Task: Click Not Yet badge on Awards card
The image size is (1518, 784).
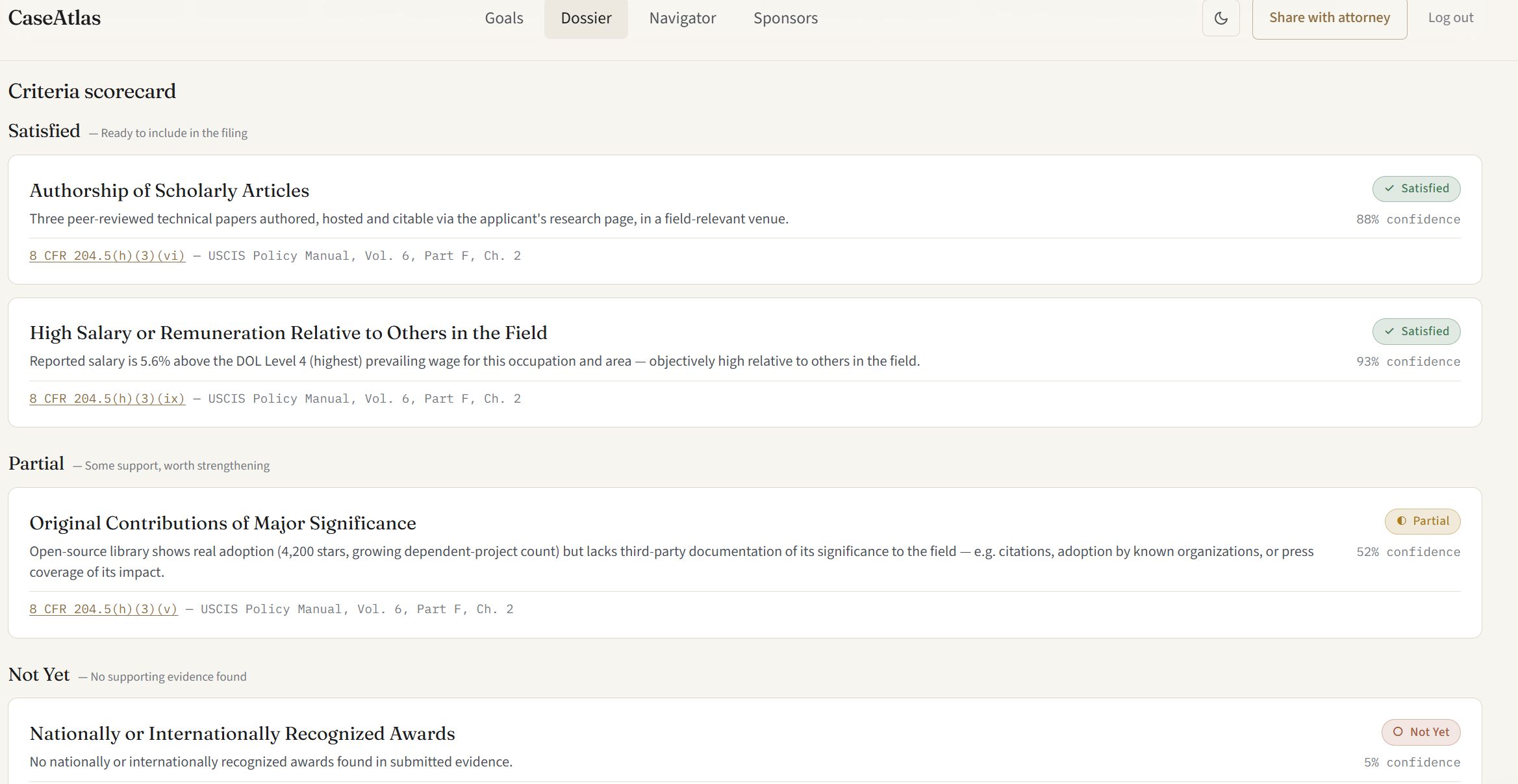Action: (1421, 732)
